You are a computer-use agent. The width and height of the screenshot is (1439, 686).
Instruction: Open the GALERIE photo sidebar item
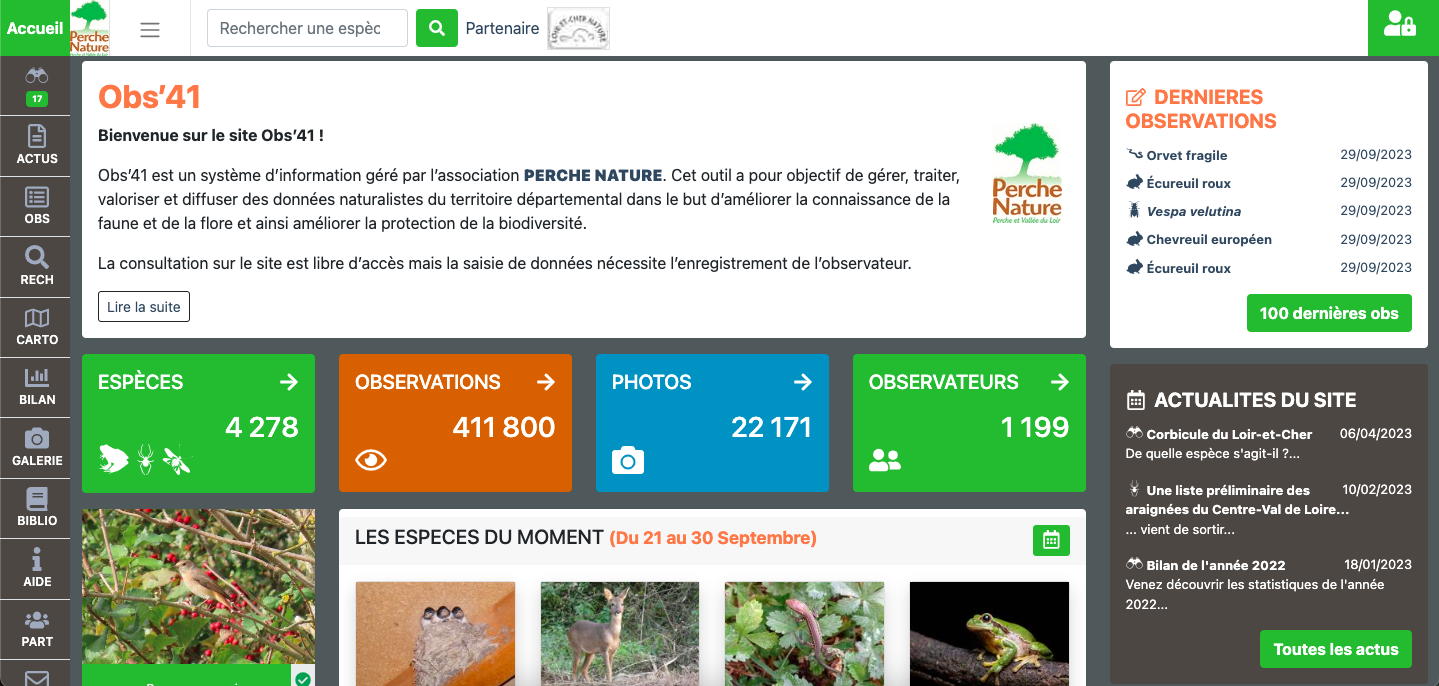(x=36, y=448)
